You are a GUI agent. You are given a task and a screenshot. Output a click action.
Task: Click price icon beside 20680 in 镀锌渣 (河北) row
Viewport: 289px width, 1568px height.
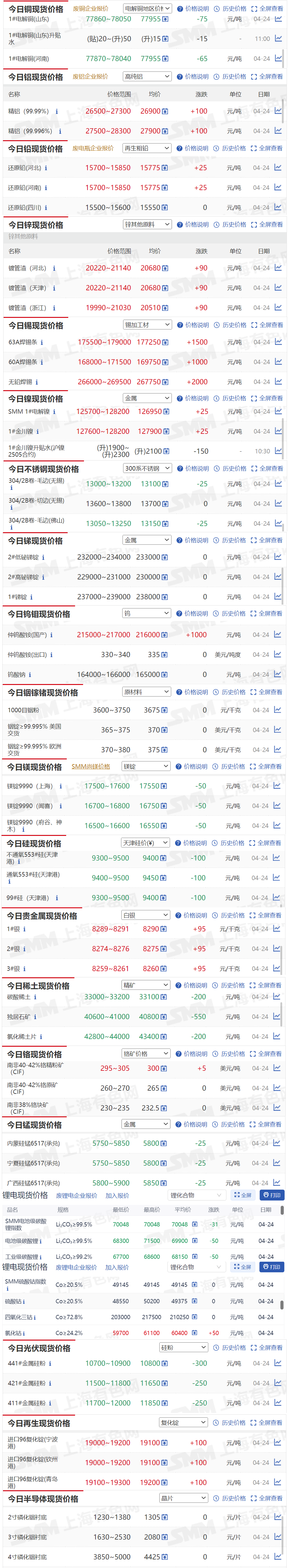pos(165,268)
